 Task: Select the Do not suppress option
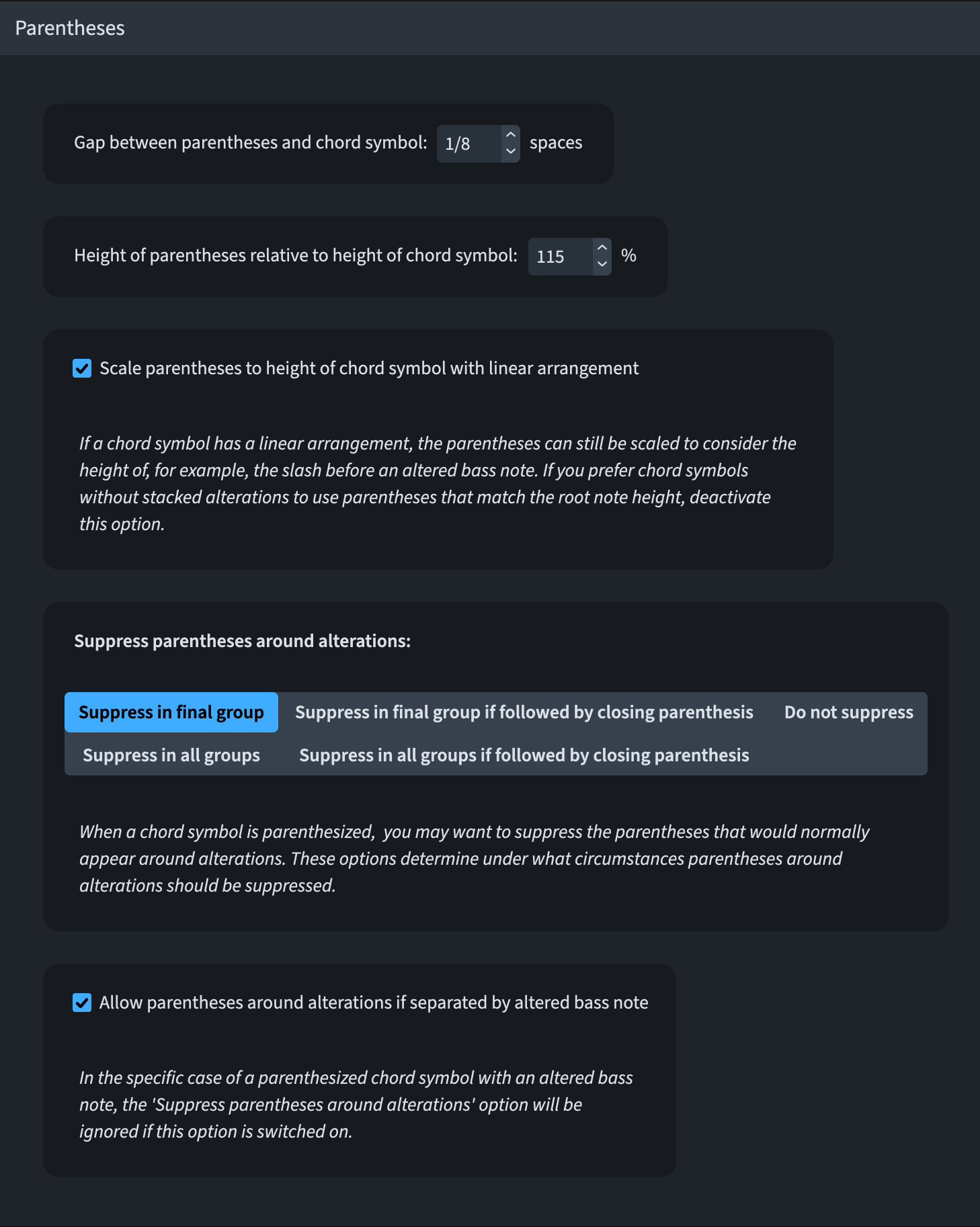[848, 712]
